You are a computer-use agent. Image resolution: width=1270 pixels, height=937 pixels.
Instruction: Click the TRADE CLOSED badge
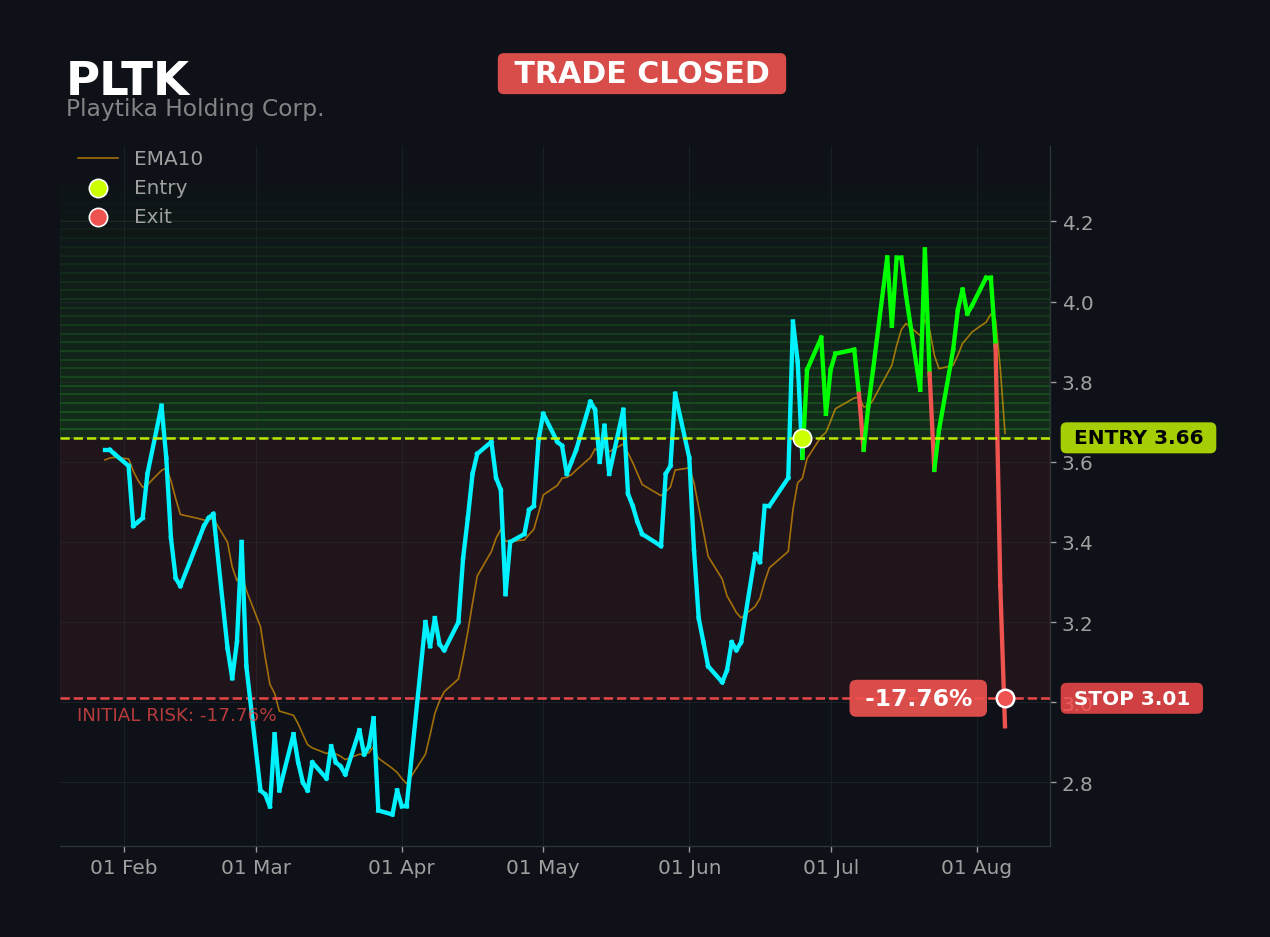click(x=642, y=74)
